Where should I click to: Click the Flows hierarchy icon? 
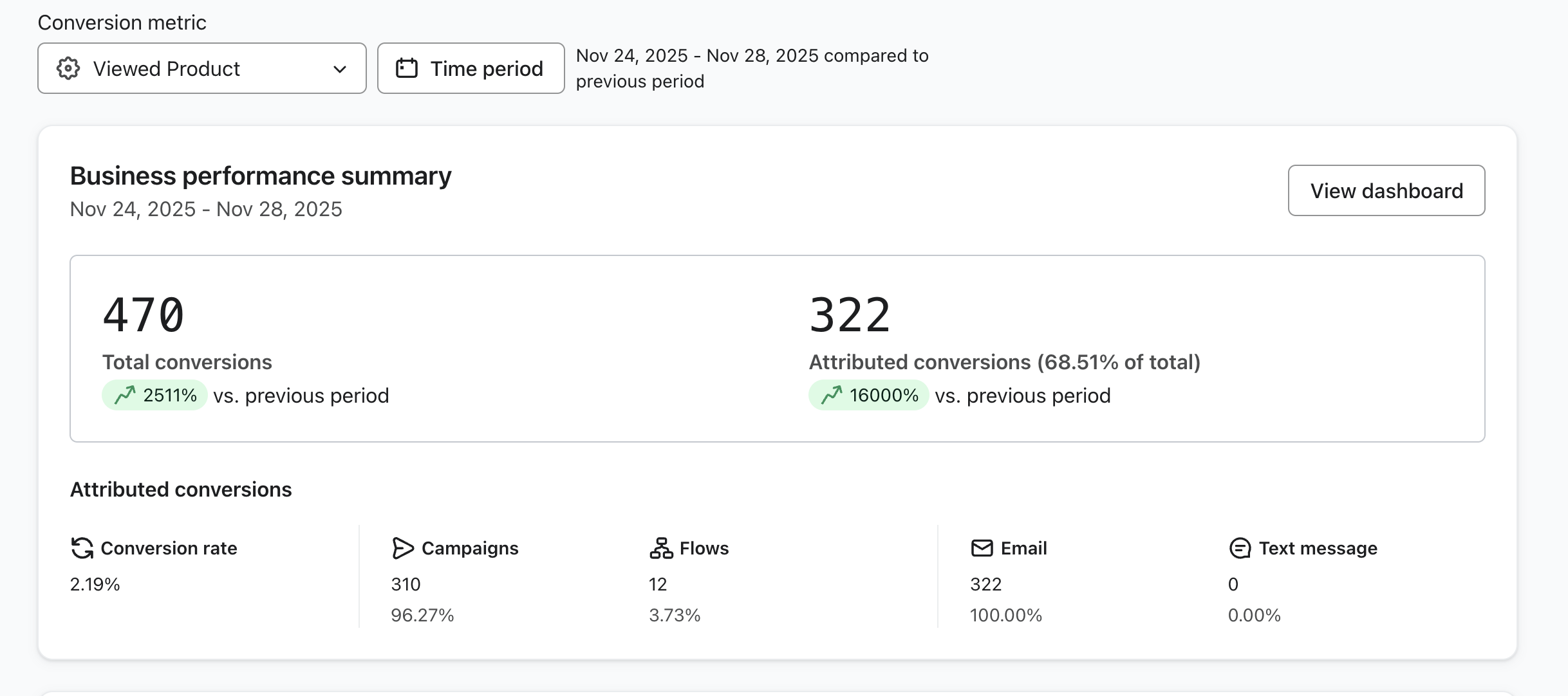(661, 548)
